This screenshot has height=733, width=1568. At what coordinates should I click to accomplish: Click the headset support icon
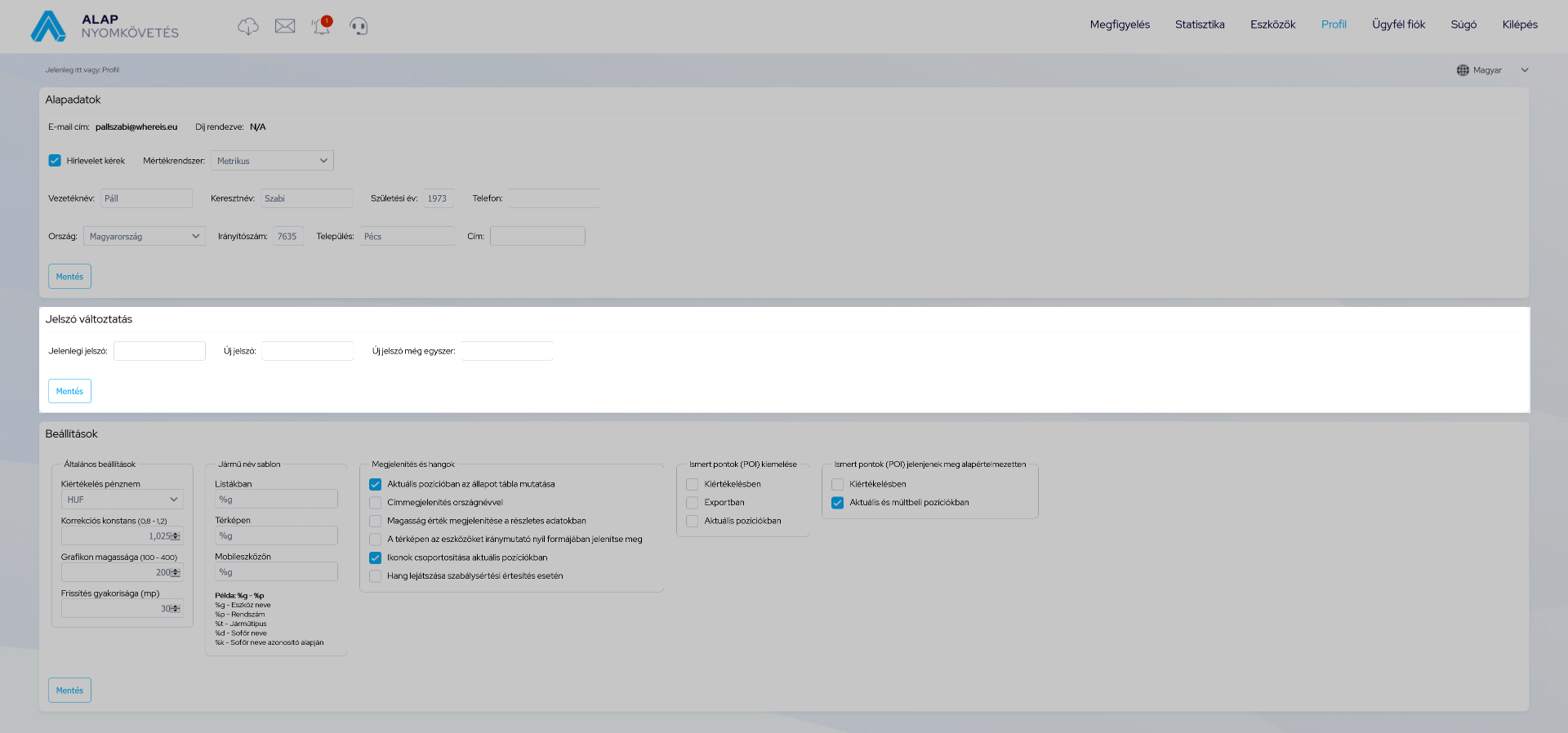359,26
